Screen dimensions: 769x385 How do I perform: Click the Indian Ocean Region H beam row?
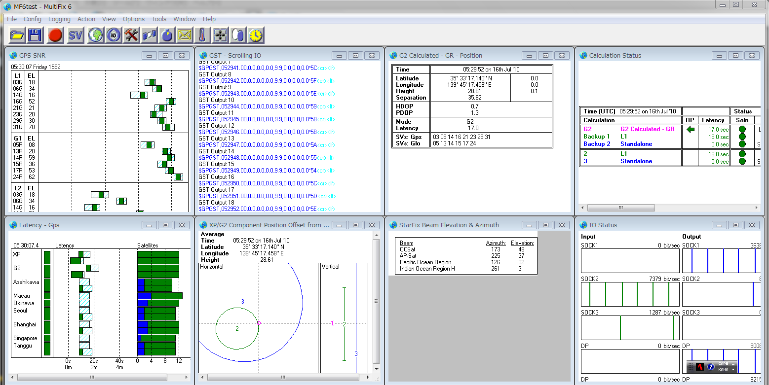[x=466, y=268]
